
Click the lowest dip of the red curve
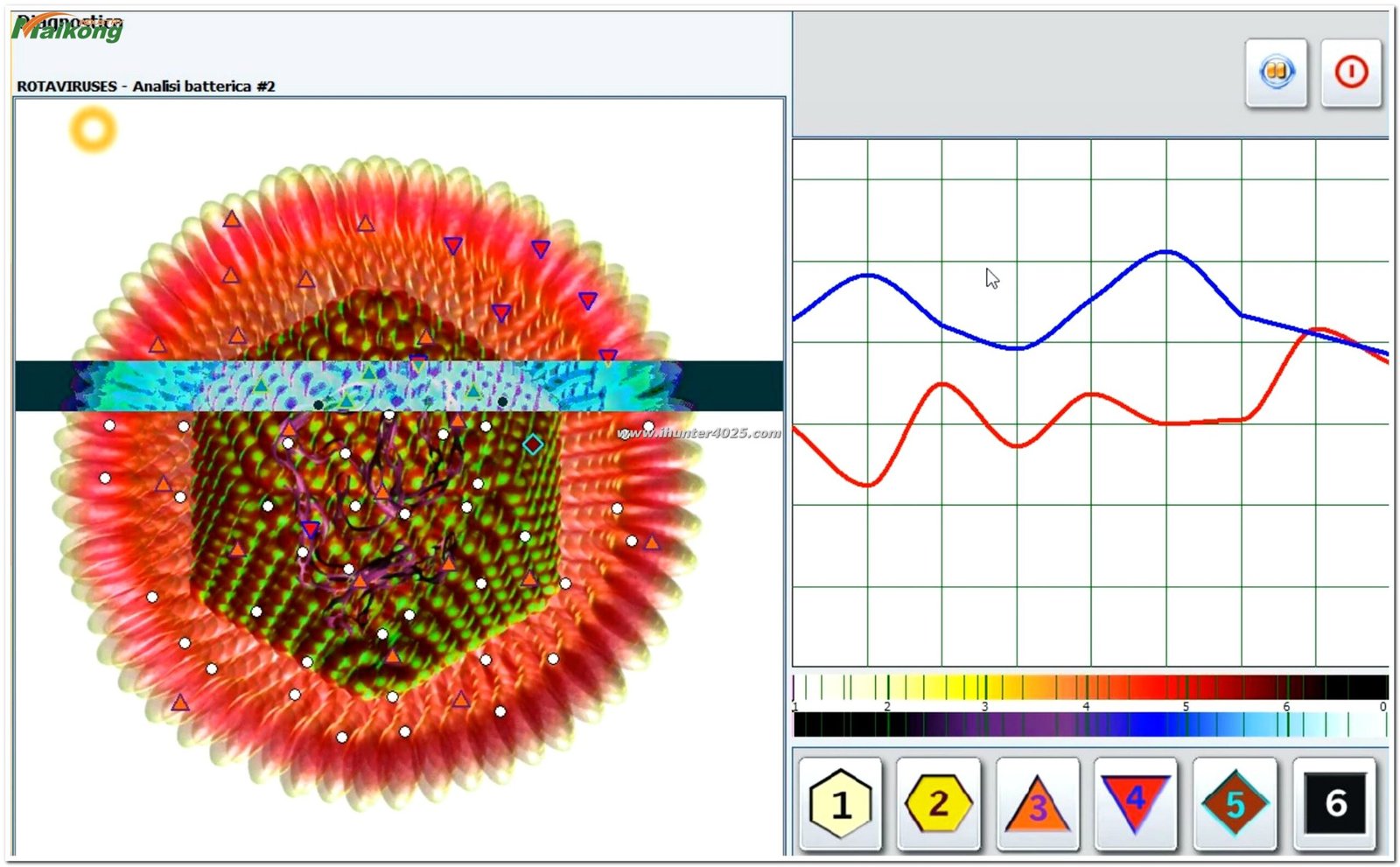click(x=867, y=484)
